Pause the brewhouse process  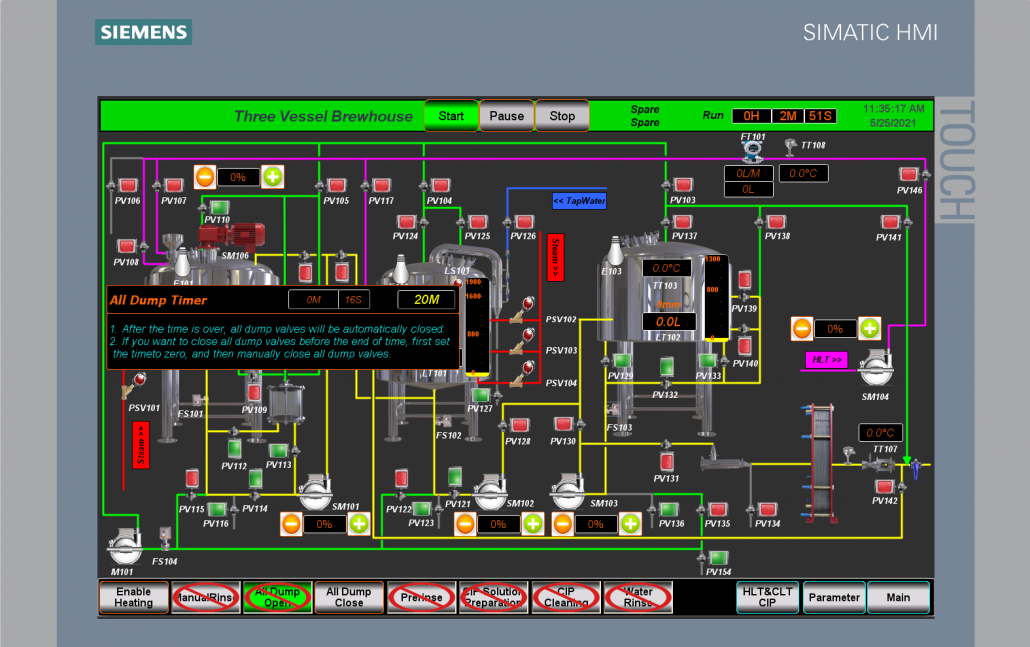coord(506,116)
